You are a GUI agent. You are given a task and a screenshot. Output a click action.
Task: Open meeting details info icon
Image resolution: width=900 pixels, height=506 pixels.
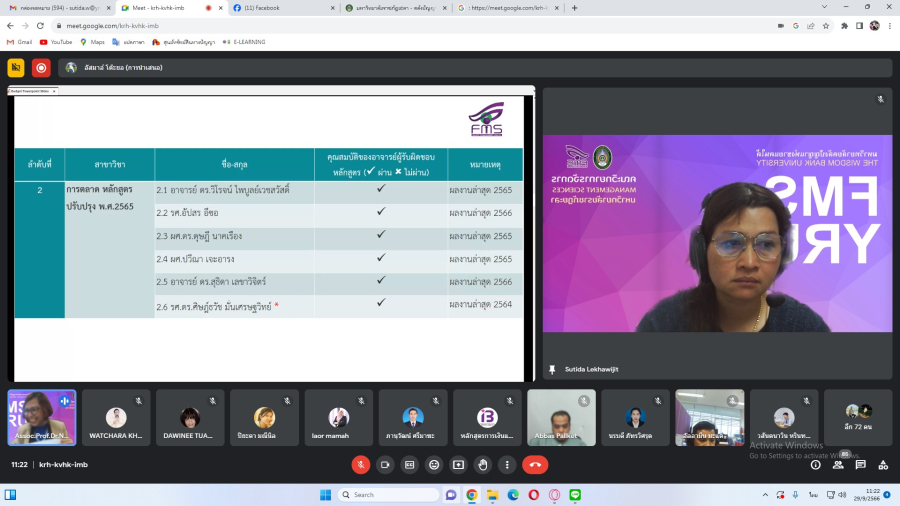tap(816, 465)
